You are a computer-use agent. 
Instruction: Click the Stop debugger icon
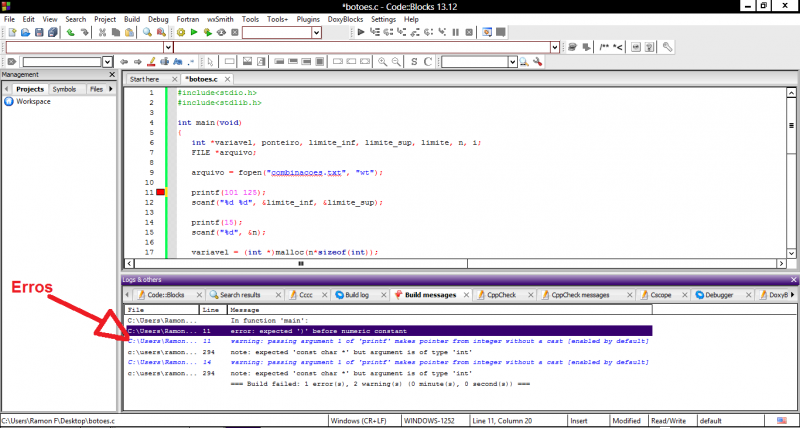coord(469,33)
